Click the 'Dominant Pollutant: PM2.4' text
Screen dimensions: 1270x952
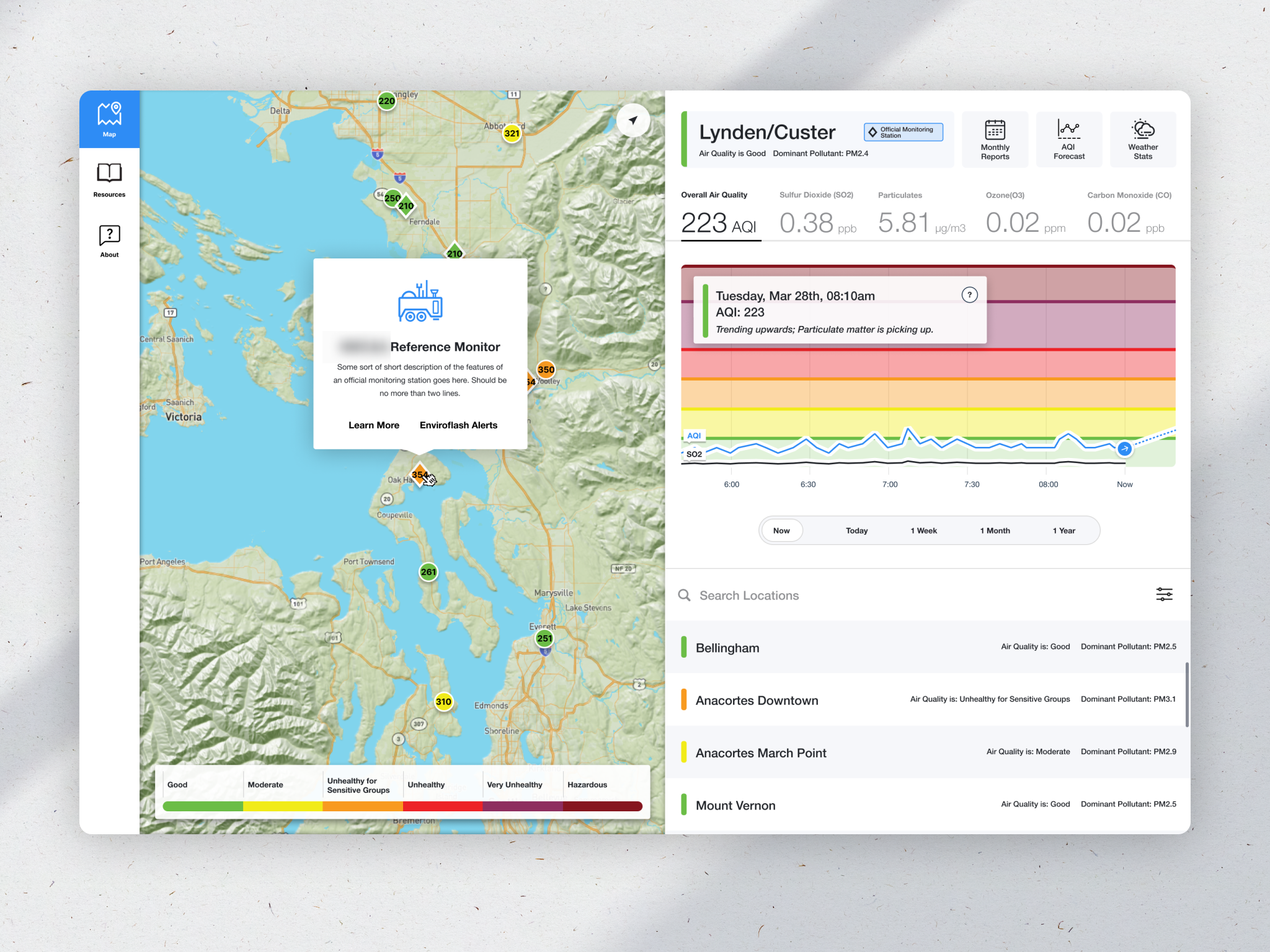coord(820,154)
